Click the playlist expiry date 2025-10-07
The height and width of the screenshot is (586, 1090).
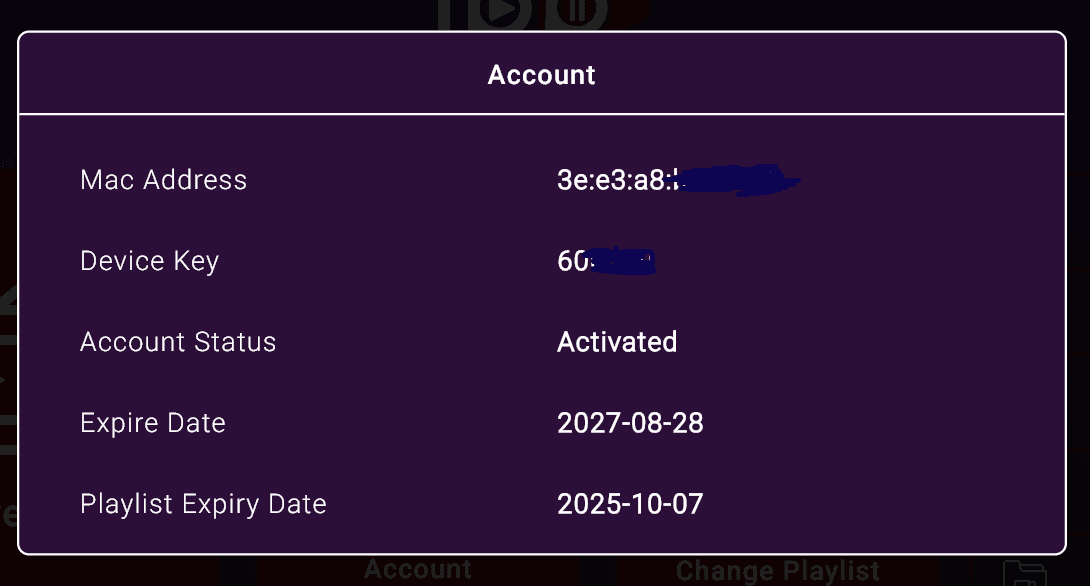pyautogui.click(x=630, y=504)
